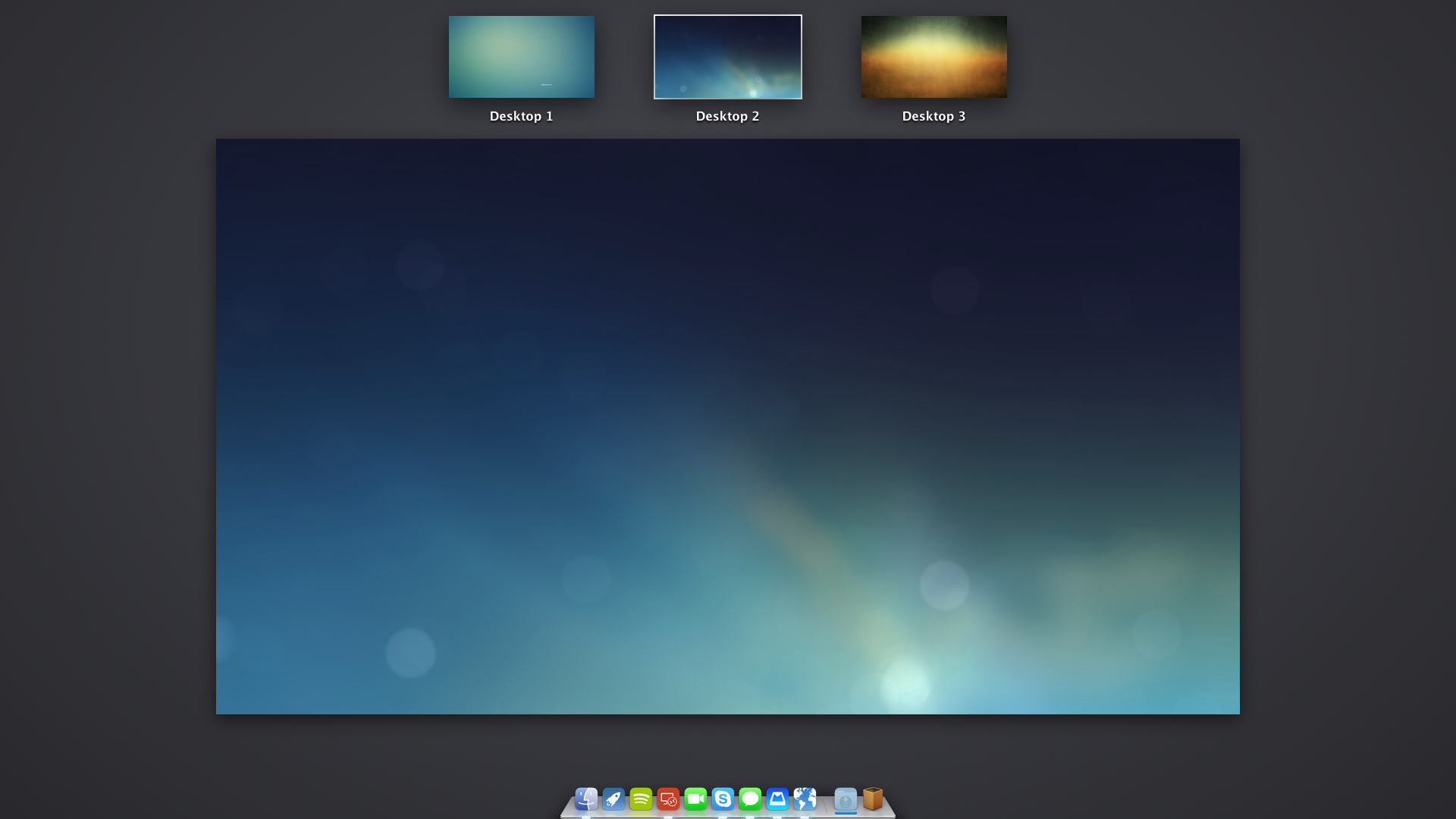1456x819 pixels.
Task: Open Finder from the Dock
Action: pos(585,799)
